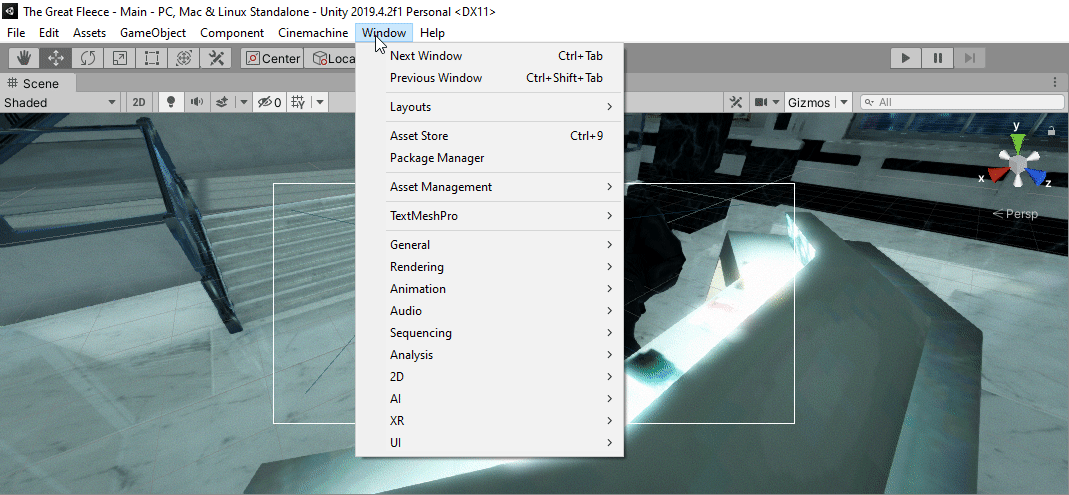Open grid settings dropdown arrow
Screen dimensions: 1069x495
click(319, 102)
